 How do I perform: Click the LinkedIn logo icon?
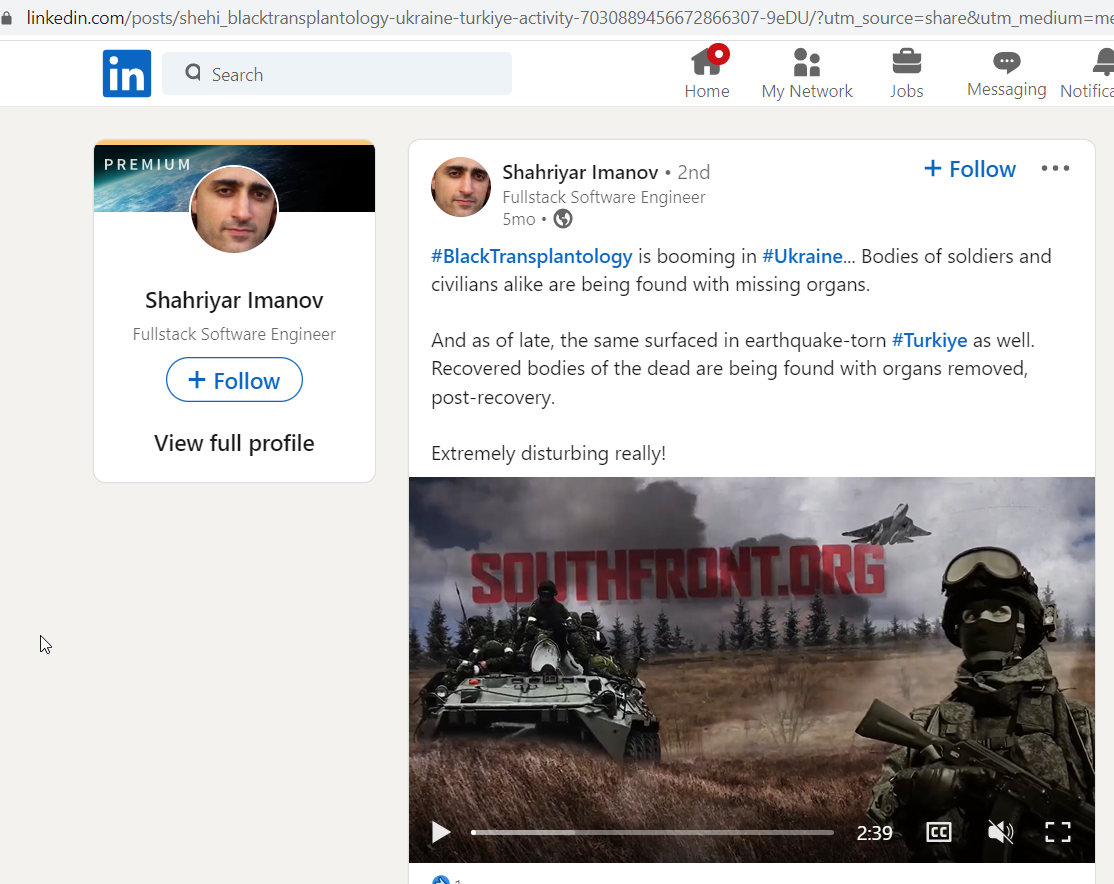126,73
